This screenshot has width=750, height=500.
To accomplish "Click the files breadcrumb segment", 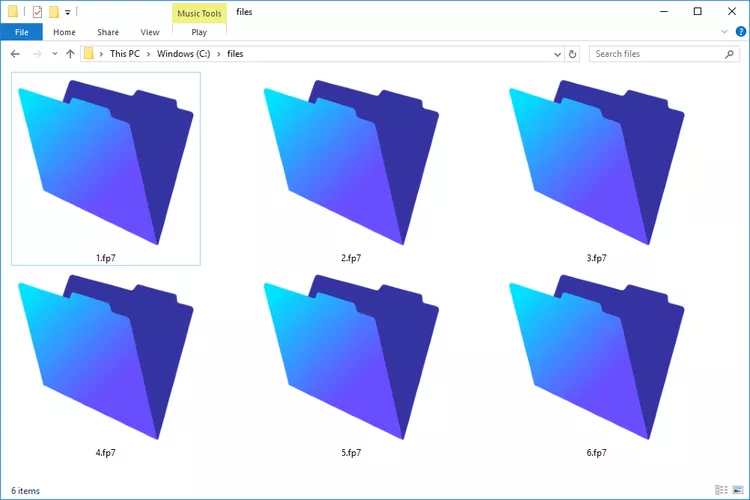I will [235, 54].
